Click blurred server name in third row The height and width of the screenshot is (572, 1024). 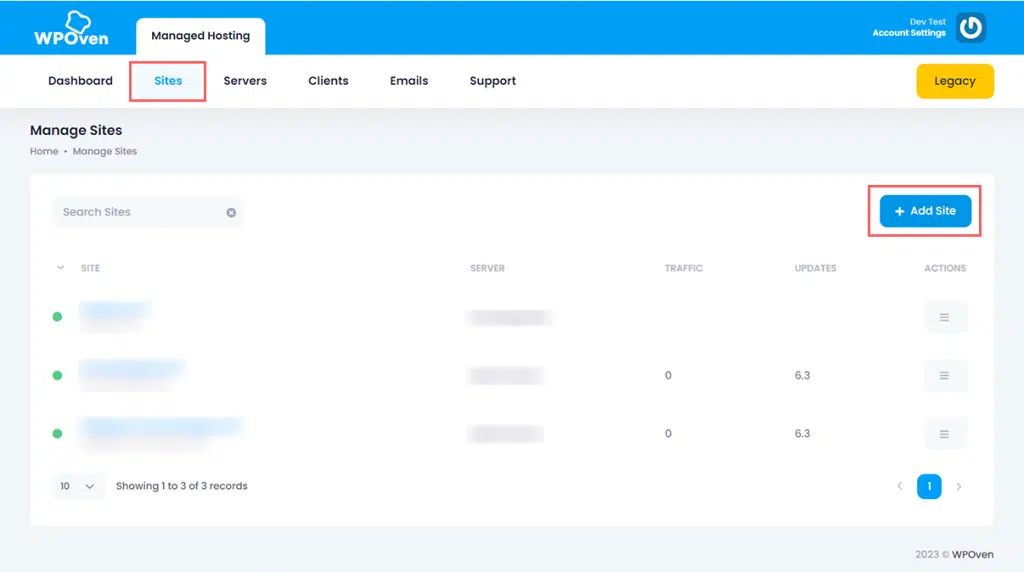point(505,434)
